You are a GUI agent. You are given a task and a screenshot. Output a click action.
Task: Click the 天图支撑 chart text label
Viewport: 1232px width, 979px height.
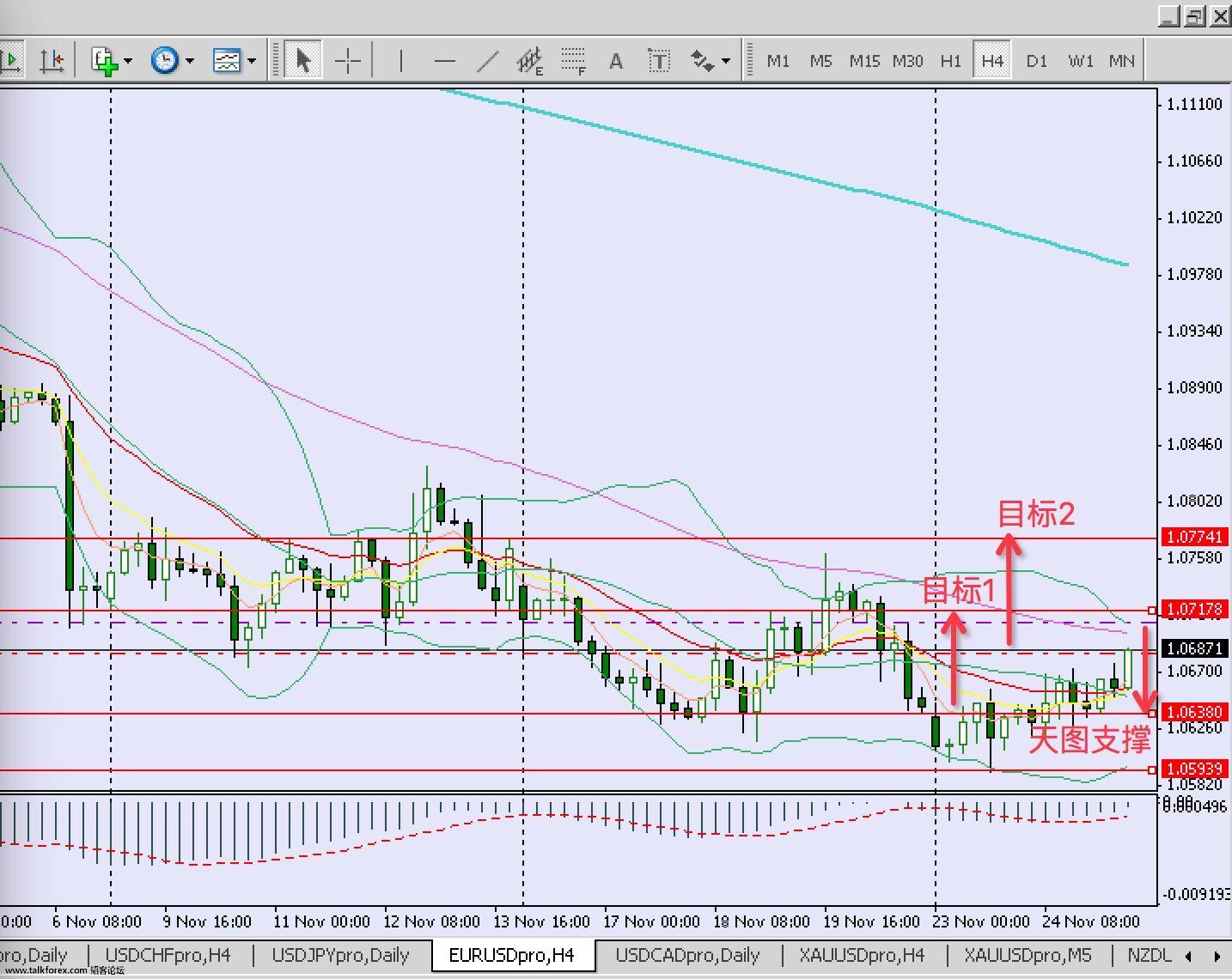(1089, 739)
